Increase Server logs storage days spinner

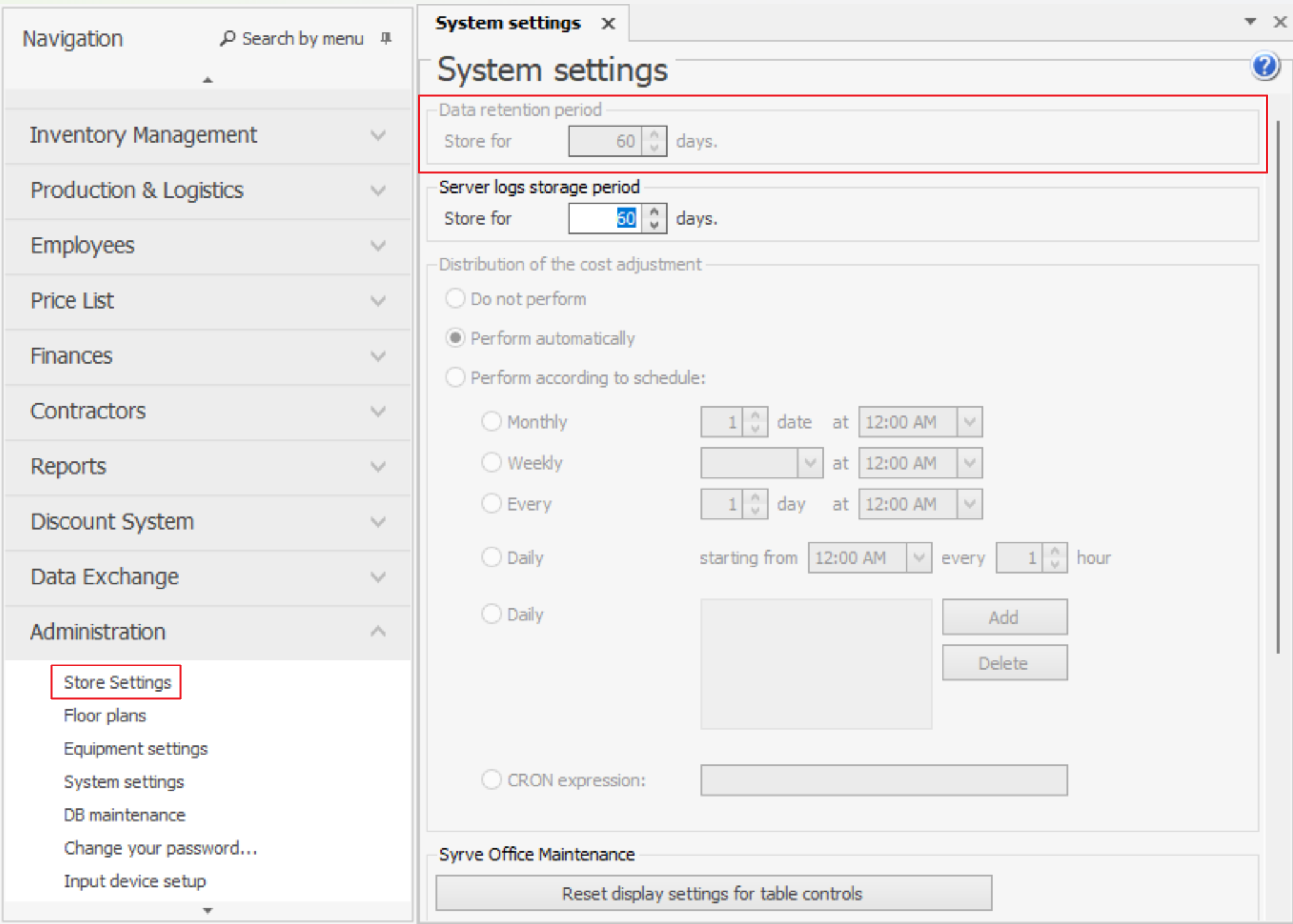654,212
